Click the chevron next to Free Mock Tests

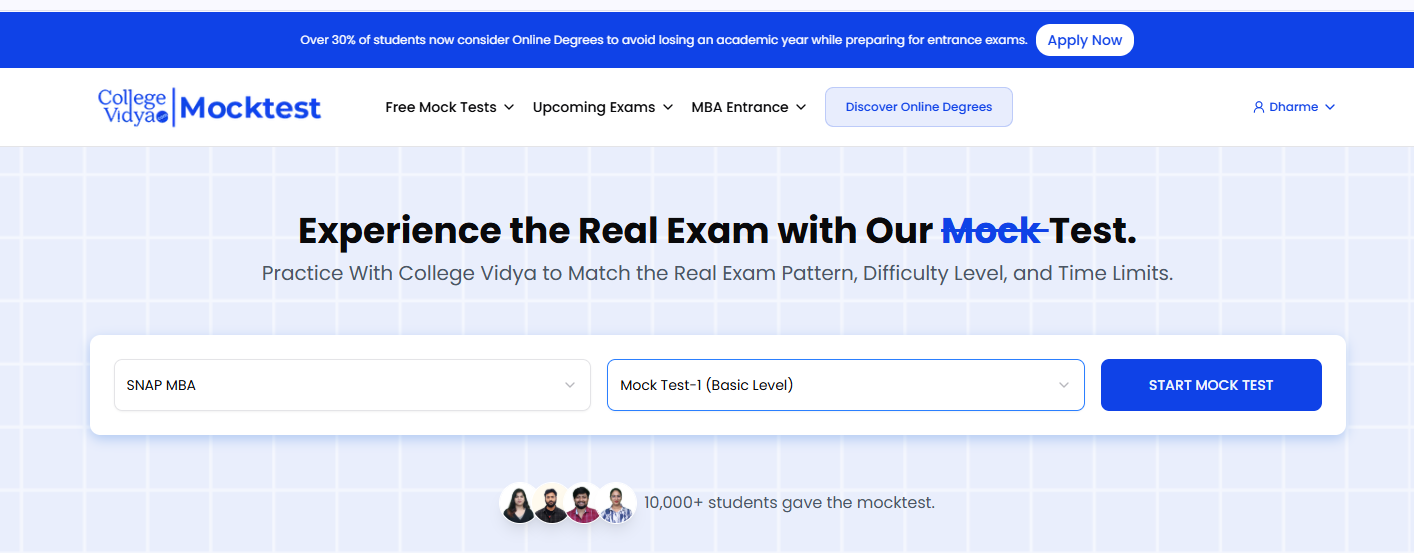(x=509, y=107)
